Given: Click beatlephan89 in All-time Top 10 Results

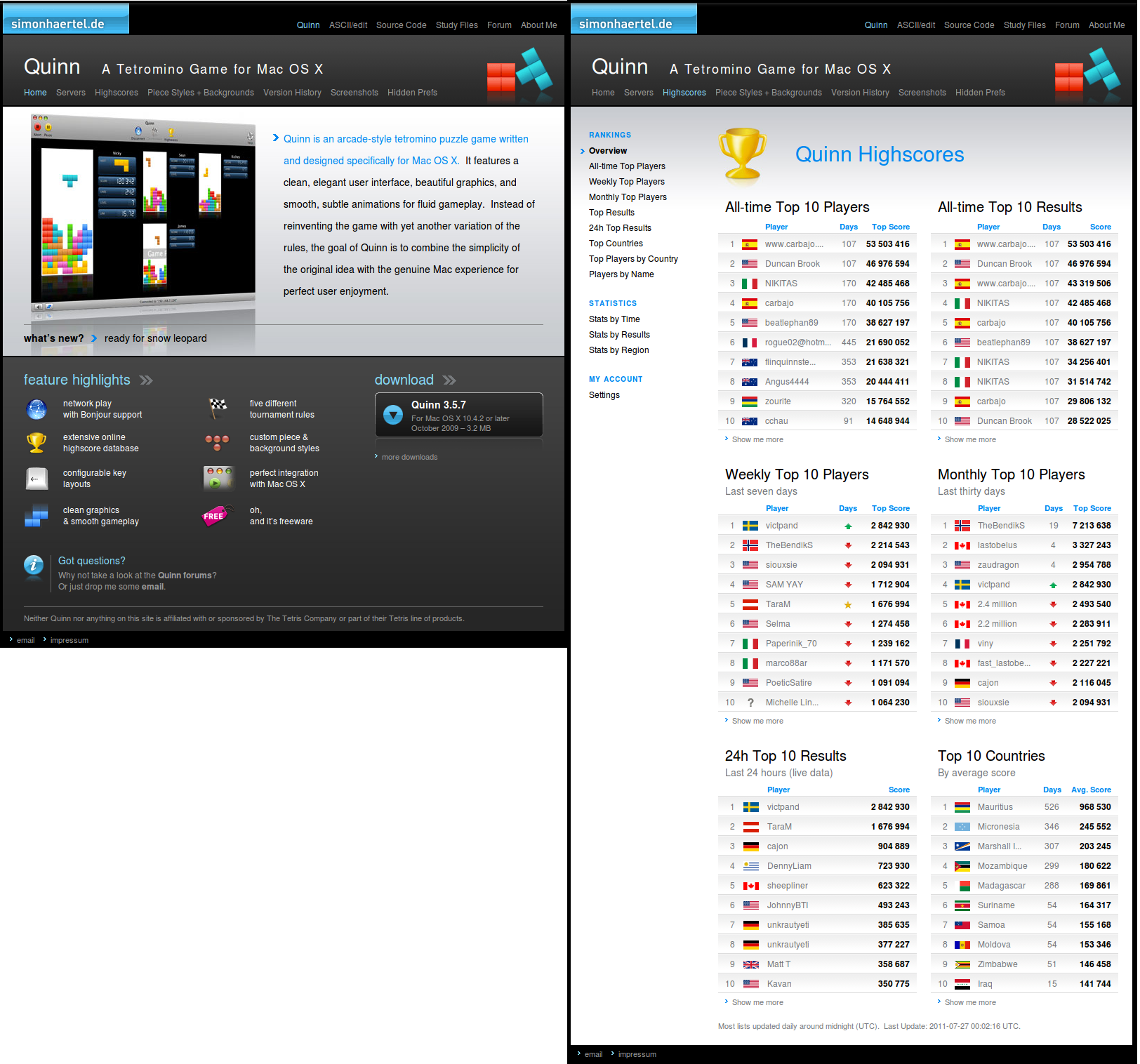Looking at the screenshot, I should point(1004,343).
